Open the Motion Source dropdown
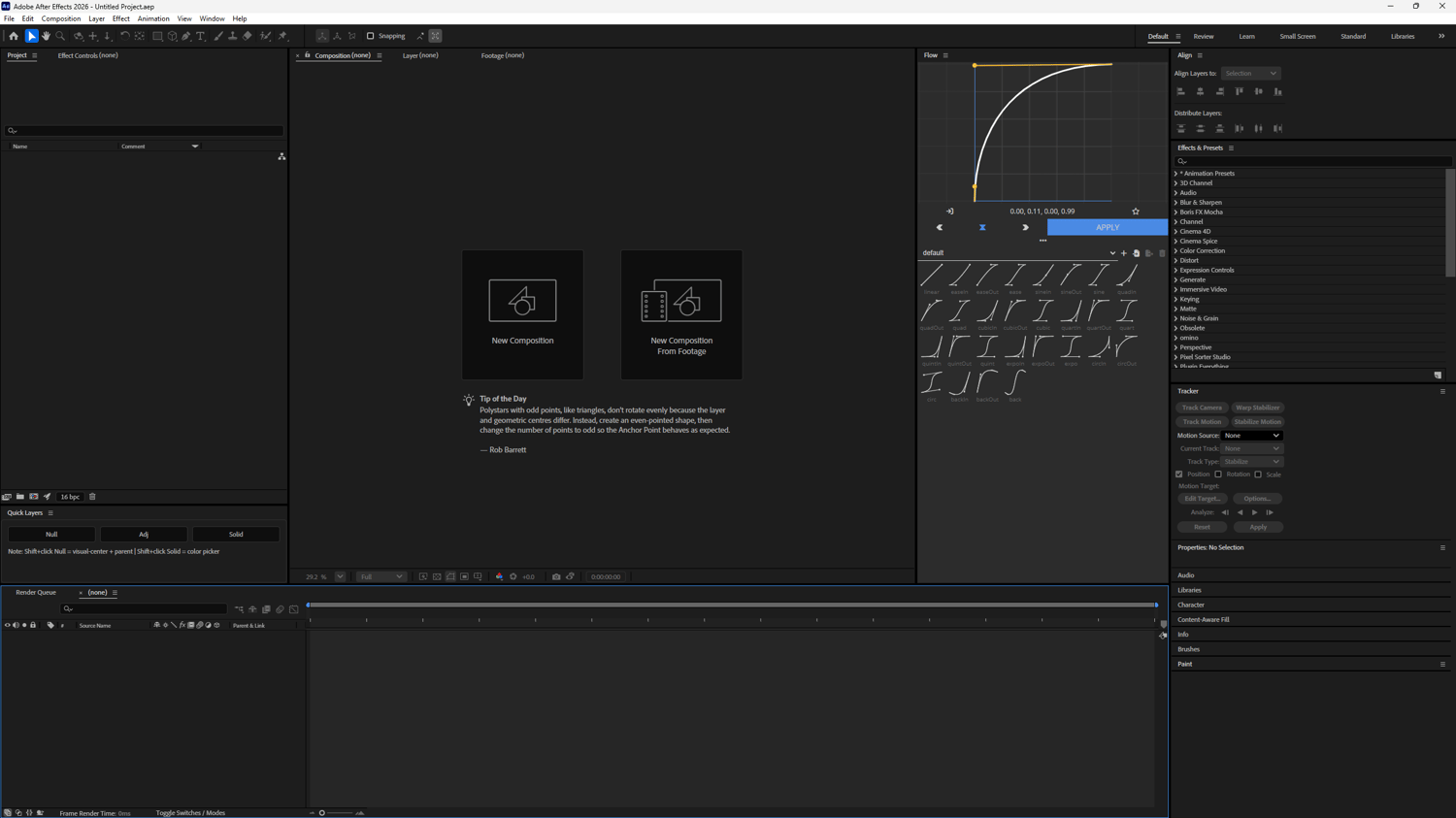Viewport: 1456px width, 818px height. [1251, 436]
